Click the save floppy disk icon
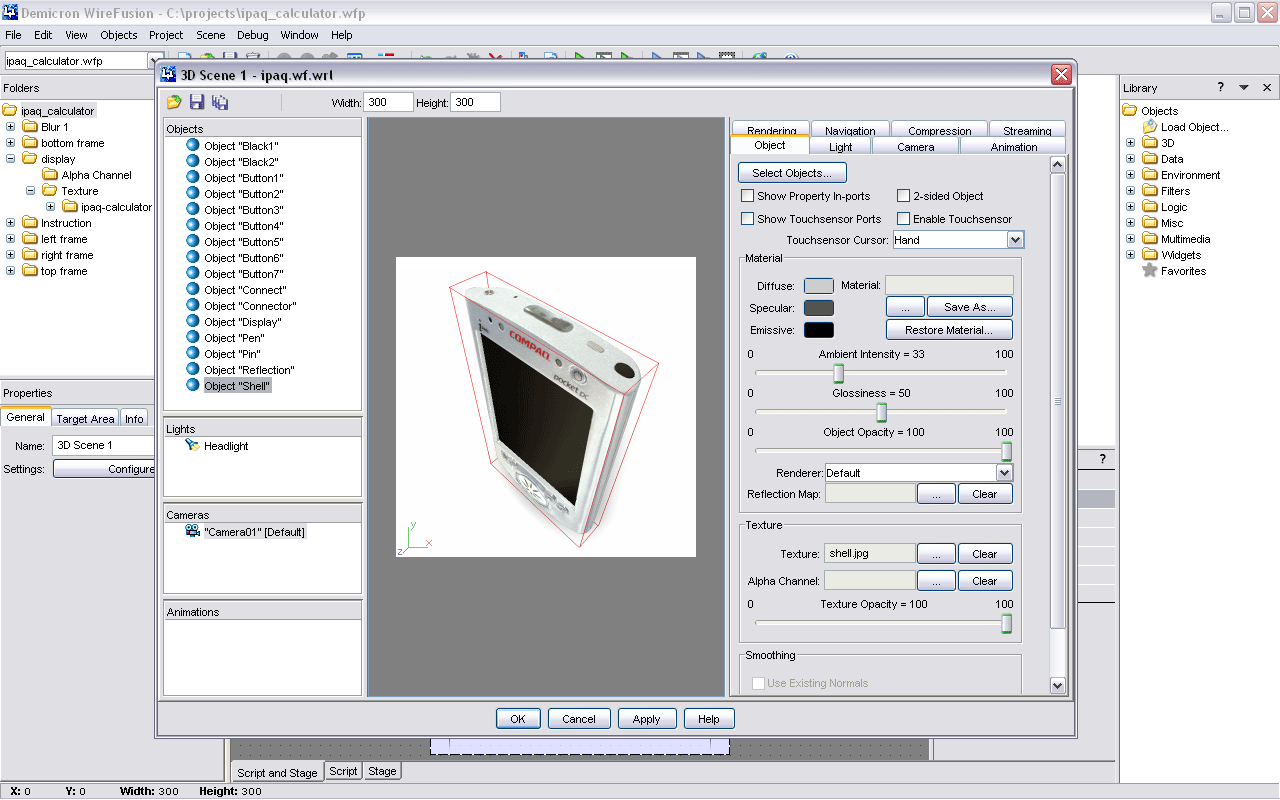 coord(197,102)
